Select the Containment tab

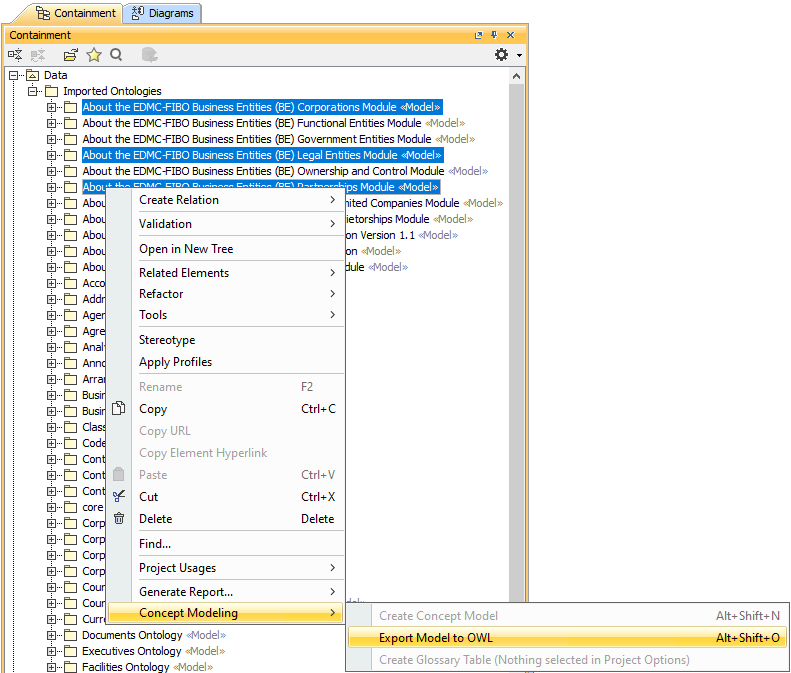76,13
